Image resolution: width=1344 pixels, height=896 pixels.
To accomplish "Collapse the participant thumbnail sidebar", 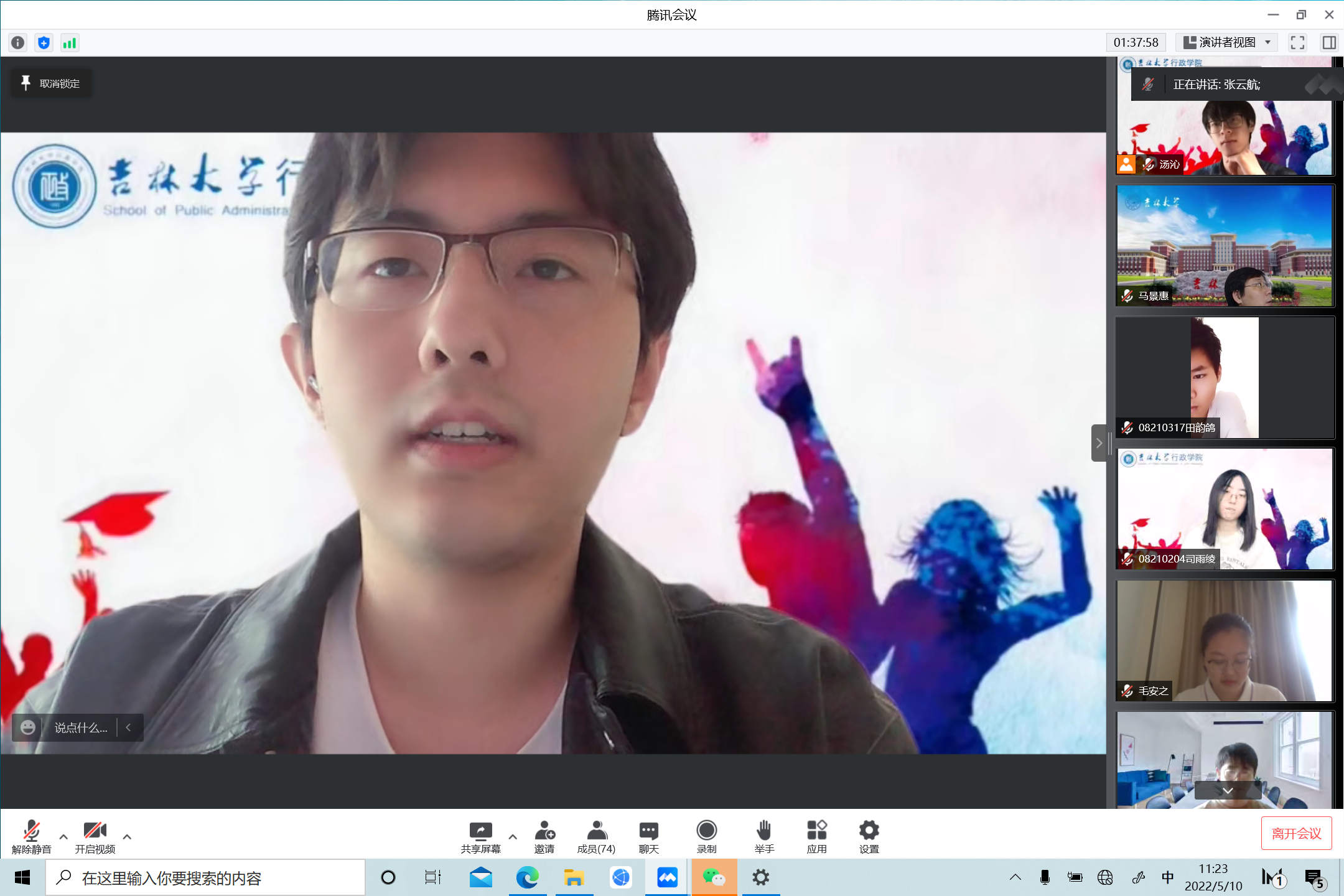I will (x=1099, y=443).
